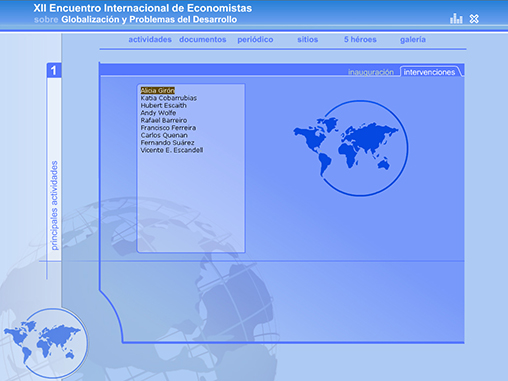This screenshot has width=508, height=381.
Task: Select Katia Cobarrubias from the list
Action: click(x=169, y=98)
